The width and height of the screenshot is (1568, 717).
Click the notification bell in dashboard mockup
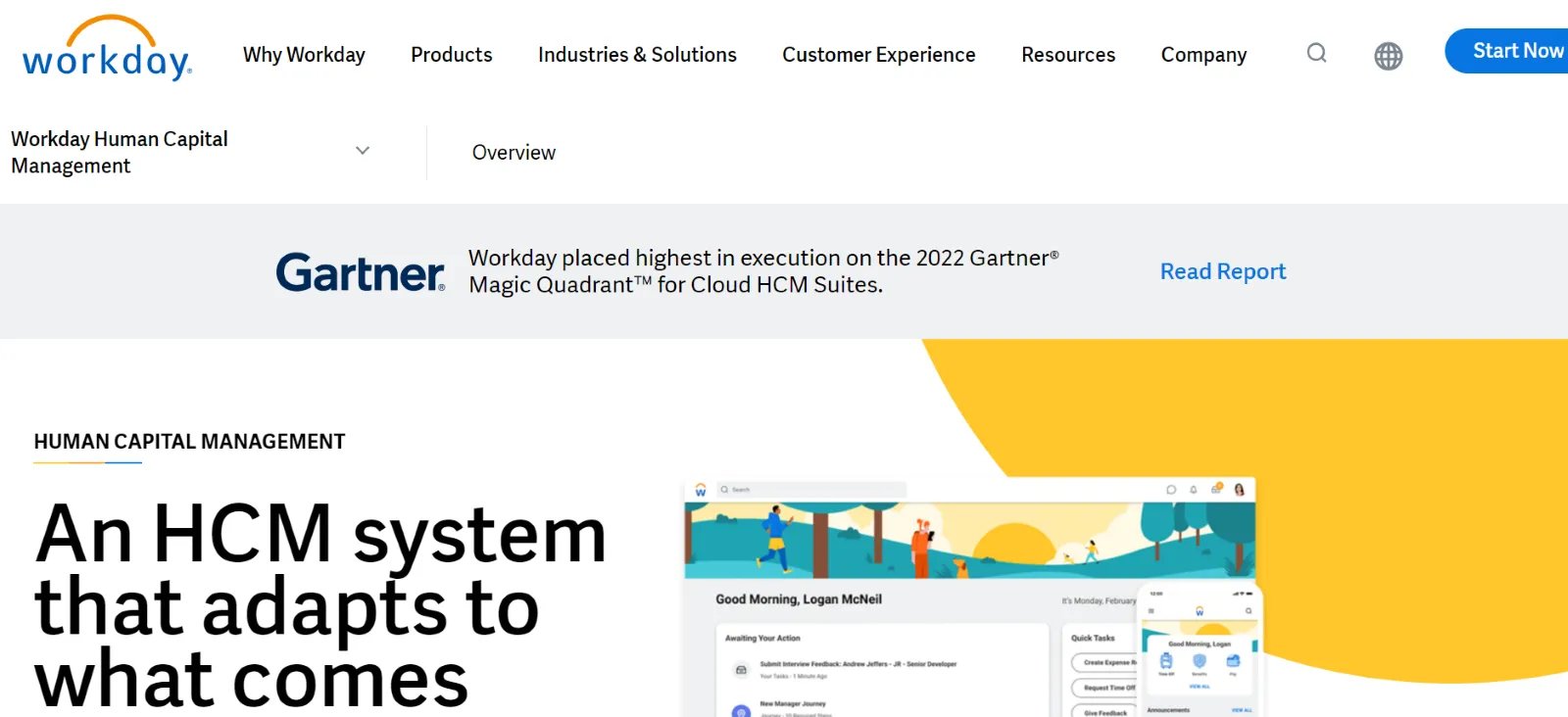pos(1193,490)
